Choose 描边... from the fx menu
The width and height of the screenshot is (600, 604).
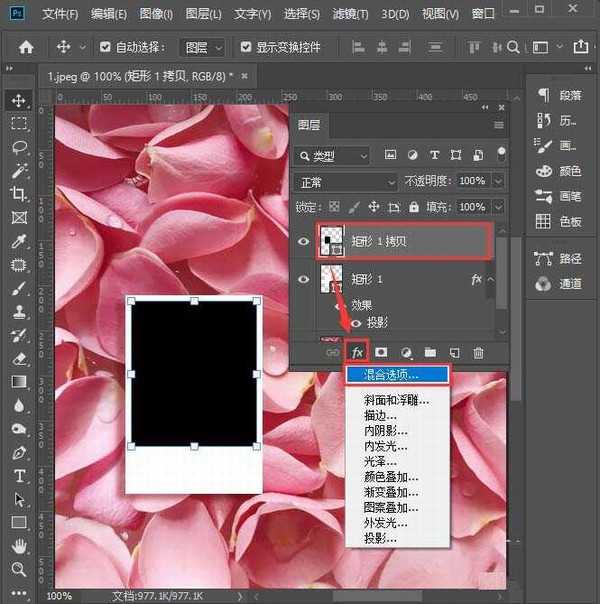click(x=380, y=415)
